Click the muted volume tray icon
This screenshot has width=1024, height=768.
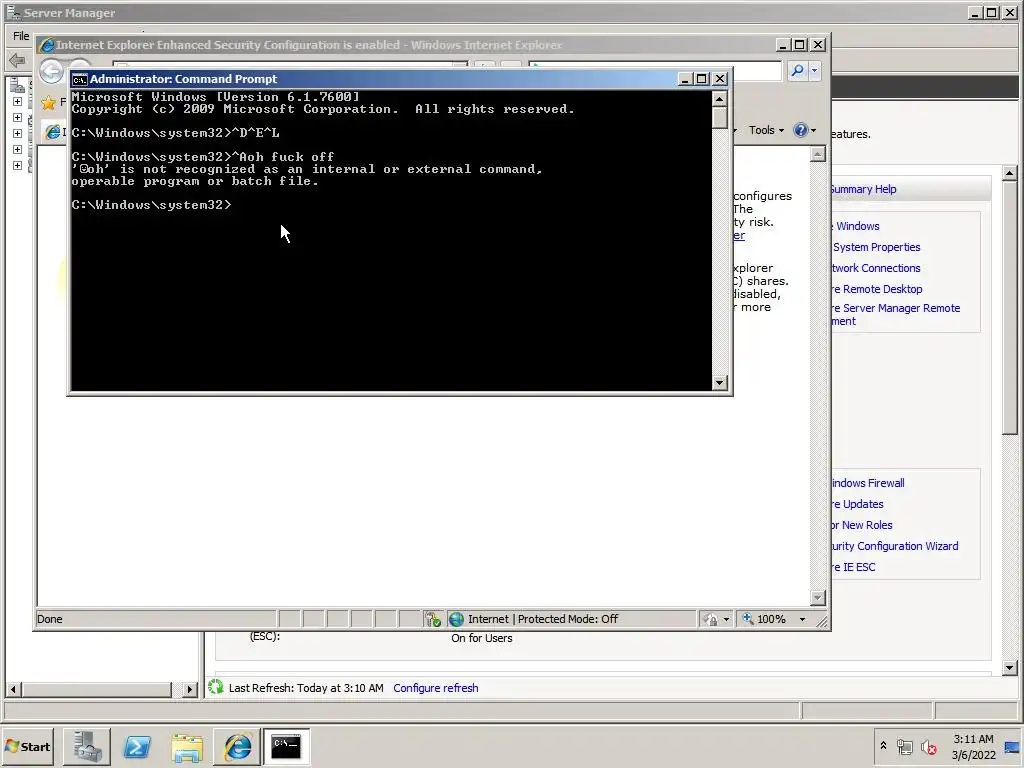tap(928, 747)
